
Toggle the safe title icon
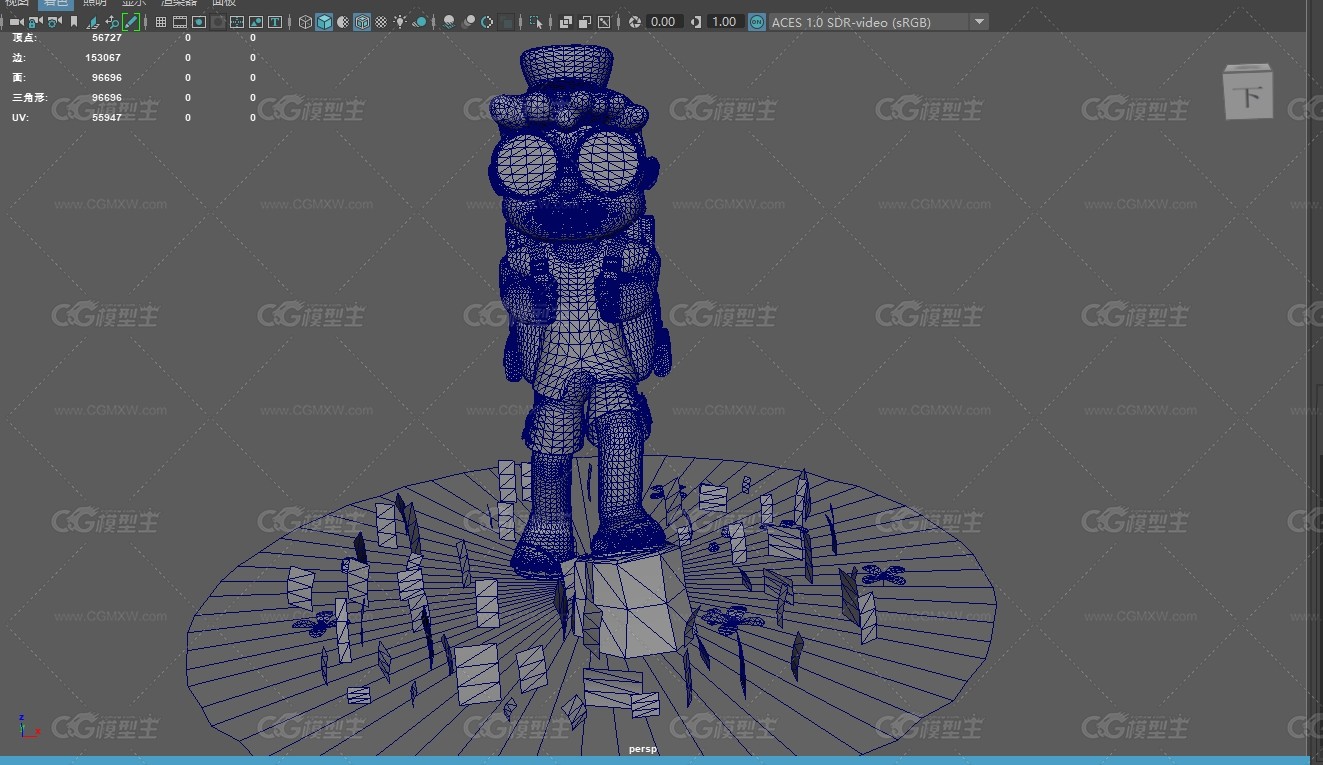point(275,22)
